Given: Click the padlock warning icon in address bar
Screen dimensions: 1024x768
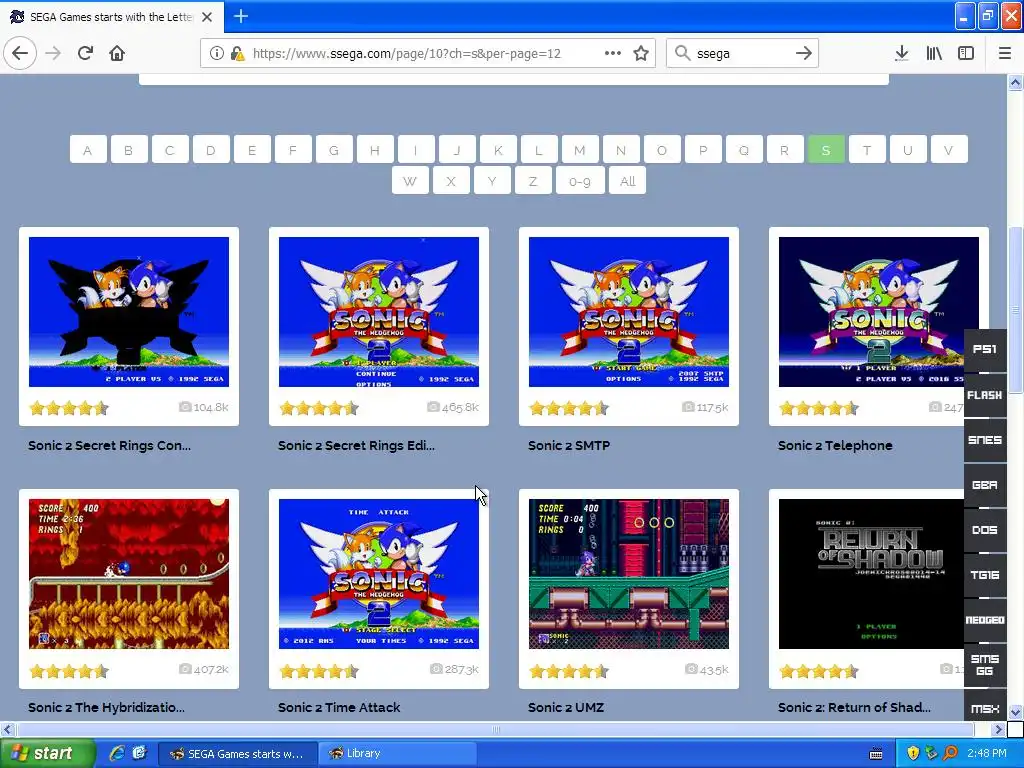Looking at the screenshot, I should pyautogui.click(x=237, y=53).
